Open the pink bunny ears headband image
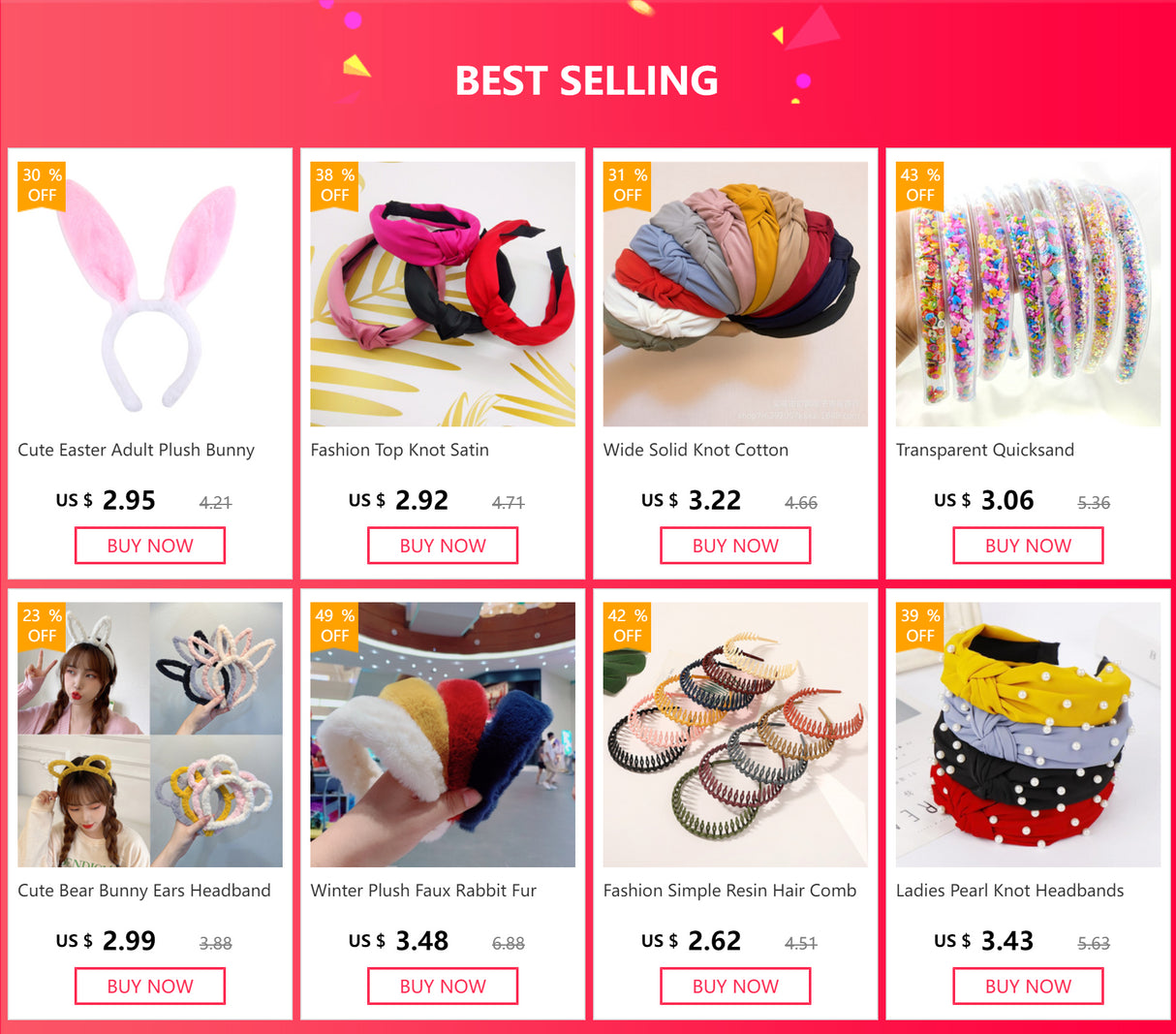Screen dimensions: 1176x1034 tap(150, 294)
